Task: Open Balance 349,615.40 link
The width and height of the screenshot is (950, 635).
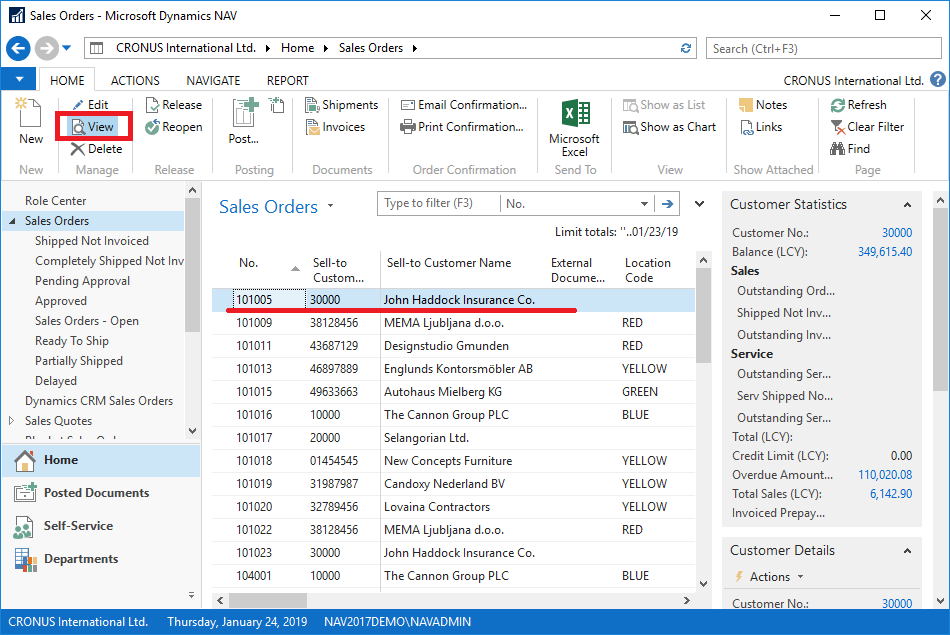Action: click(x=885, y=251)
